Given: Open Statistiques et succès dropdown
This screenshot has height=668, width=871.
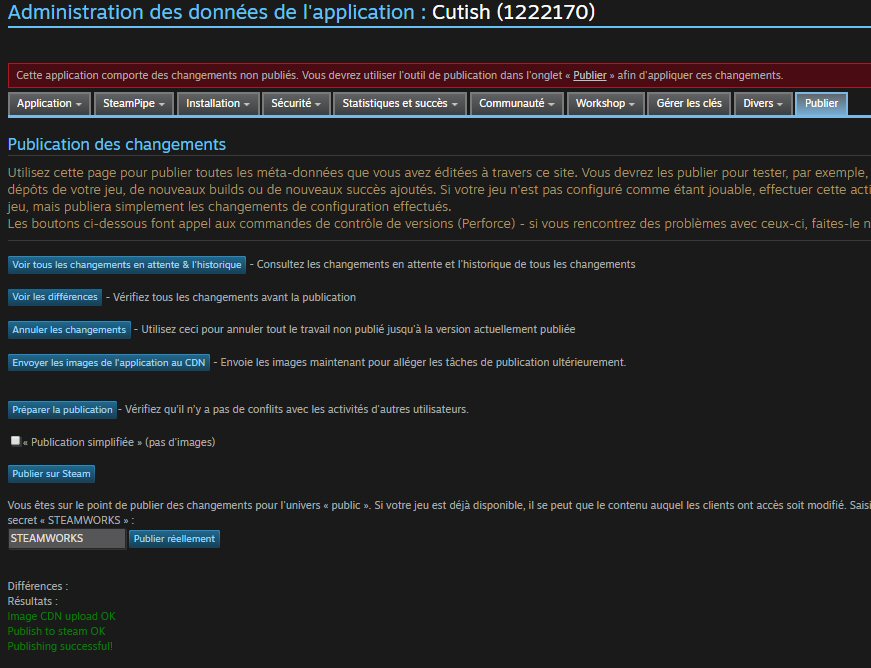Looking at the screenshot, I should (x=400, y=104).
